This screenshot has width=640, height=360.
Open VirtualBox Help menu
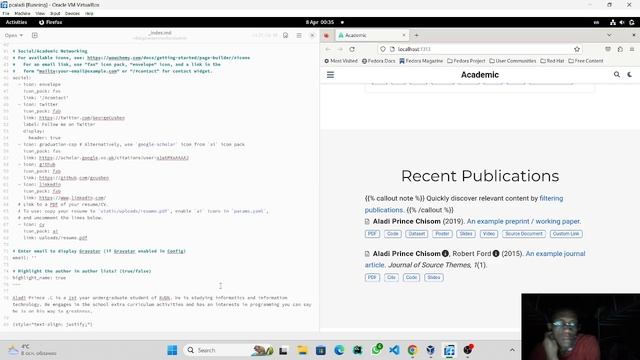point(89,13)
